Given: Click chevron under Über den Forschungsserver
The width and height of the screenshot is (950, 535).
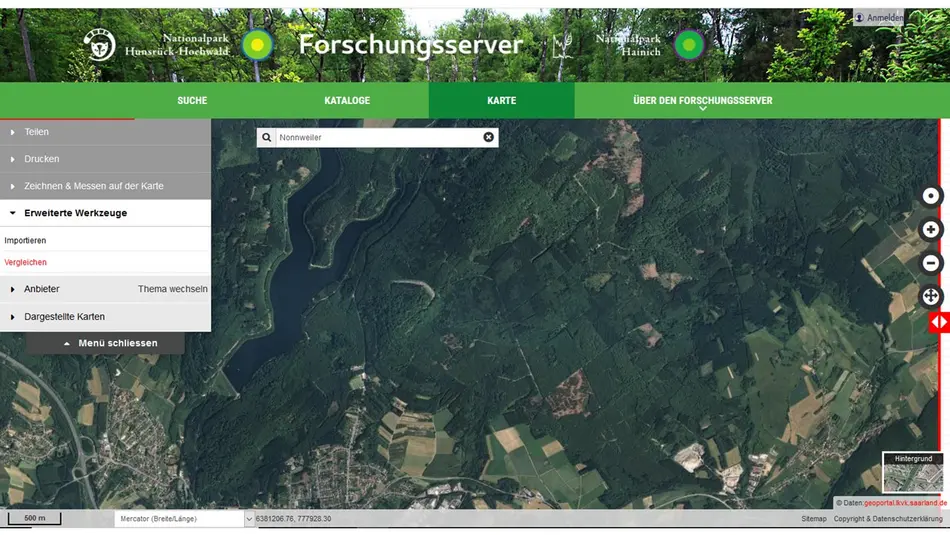Looking at the screenshot, I should pos(703,109).
